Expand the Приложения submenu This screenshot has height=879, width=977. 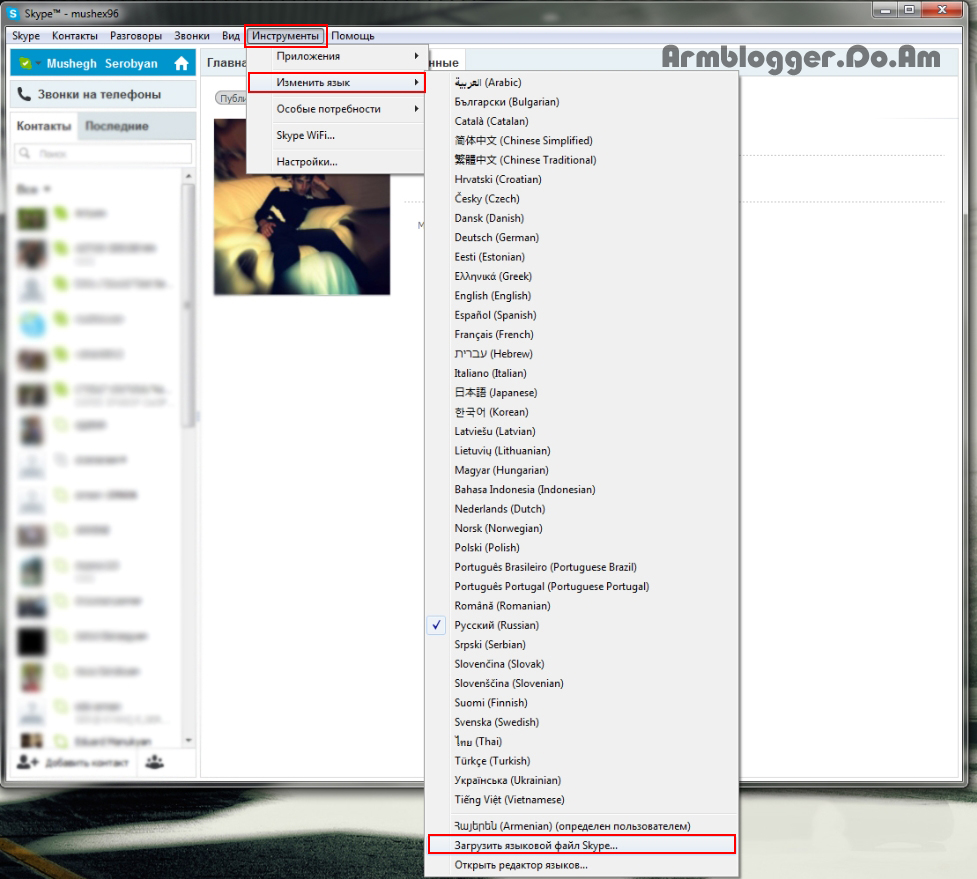(x=336, y=56)
